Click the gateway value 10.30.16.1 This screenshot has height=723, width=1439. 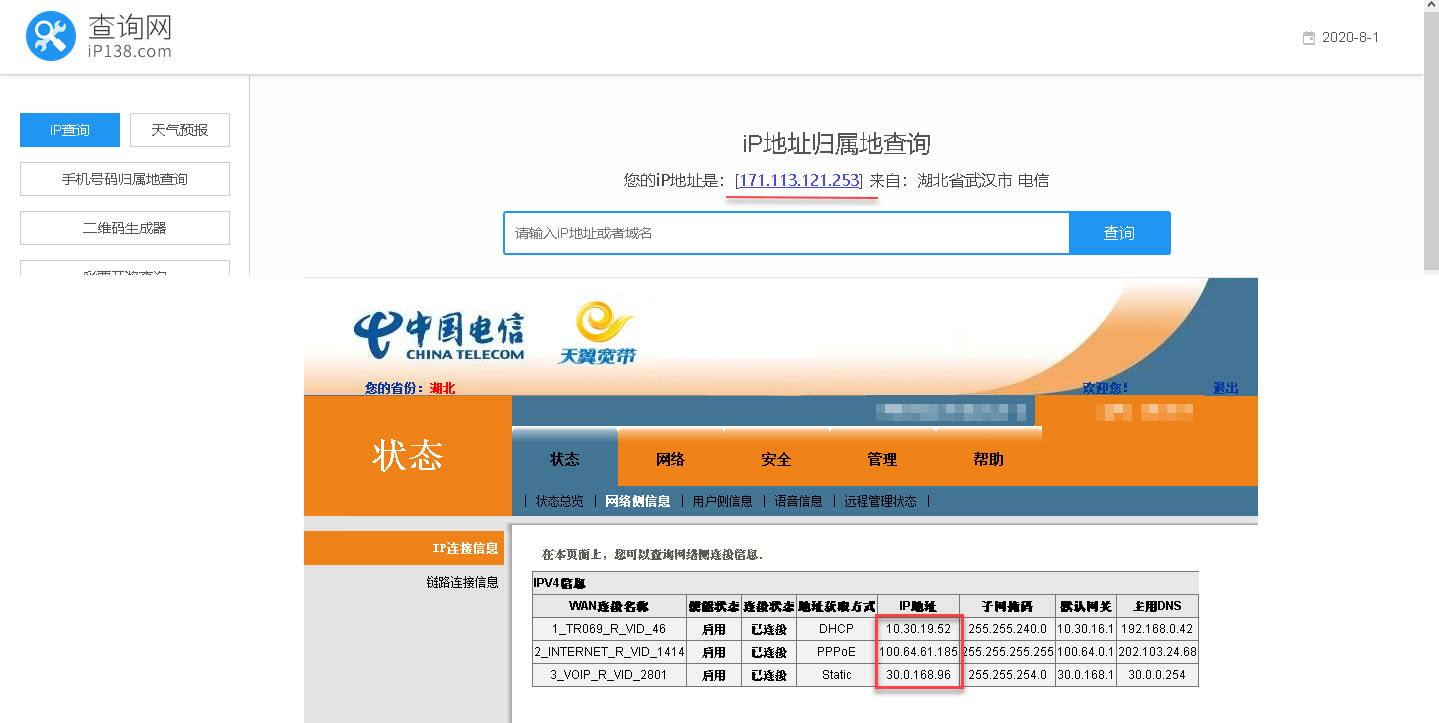1088,629
